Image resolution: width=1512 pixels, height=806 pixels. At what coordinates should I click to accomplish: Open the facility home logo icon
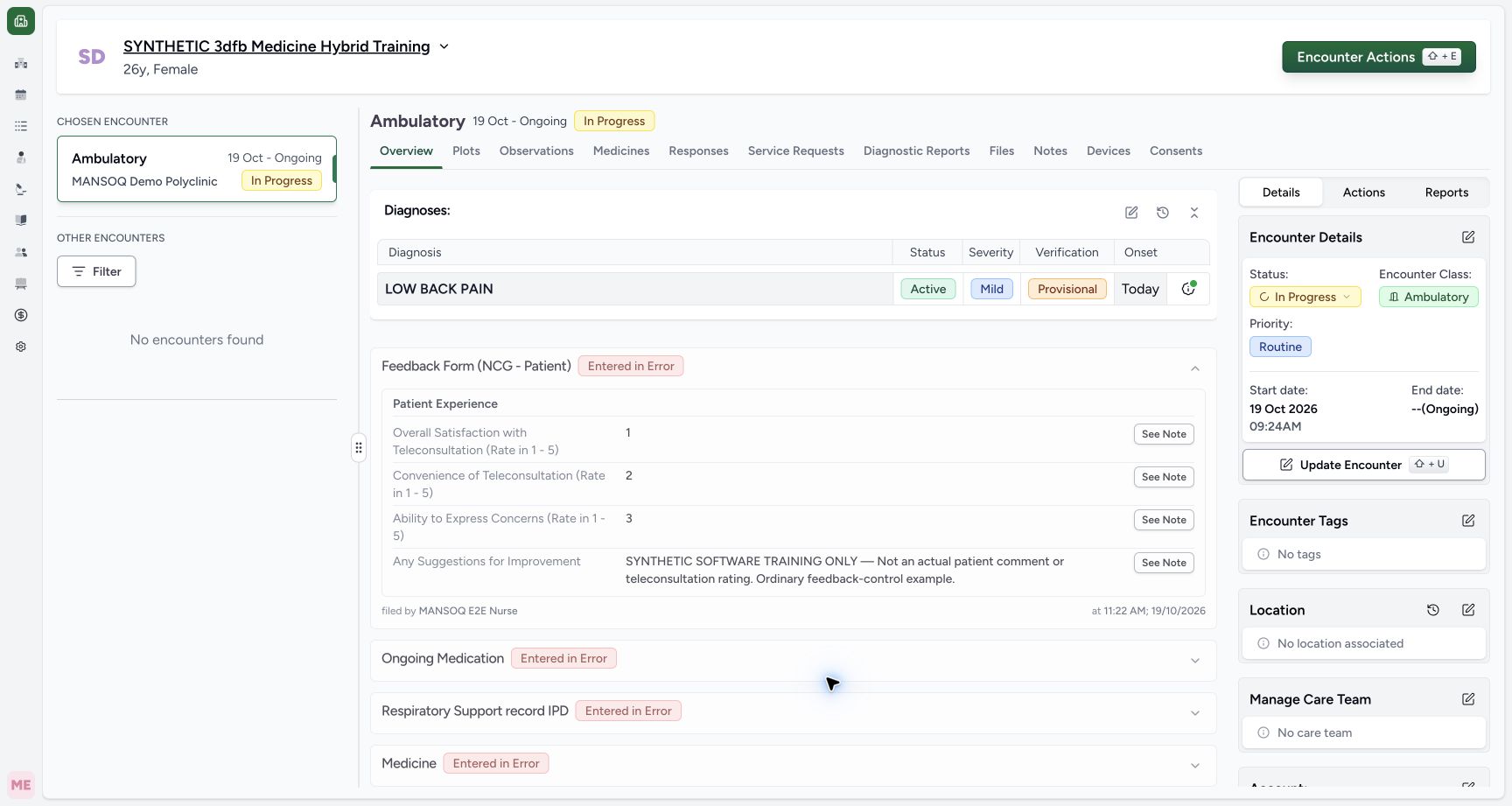click(21, 21)
